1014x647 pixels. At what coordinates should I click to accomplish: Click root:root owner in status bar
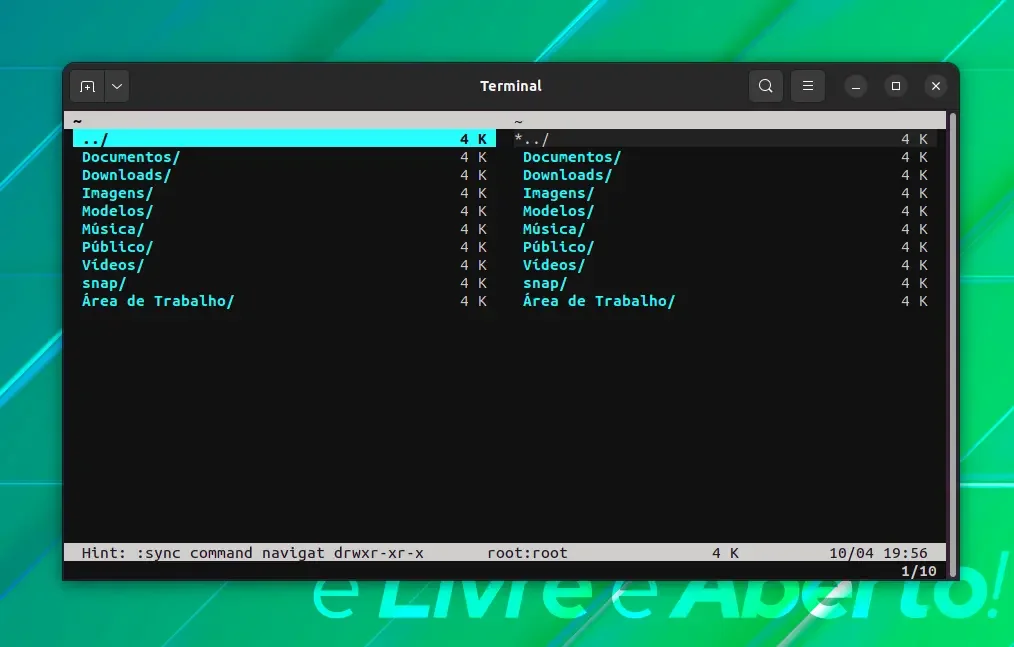527,553
